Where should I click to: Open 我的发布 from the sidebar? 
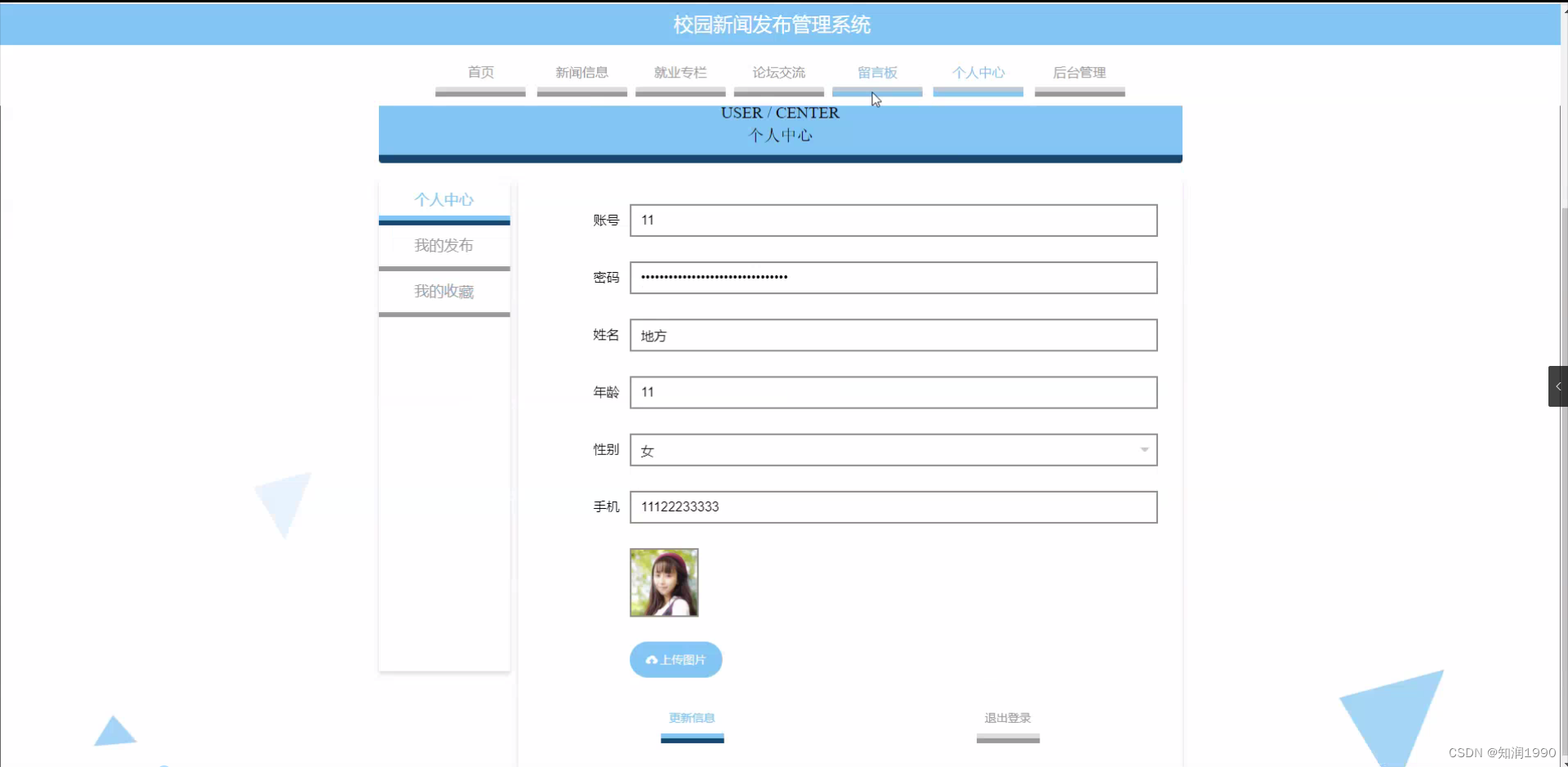444,245
